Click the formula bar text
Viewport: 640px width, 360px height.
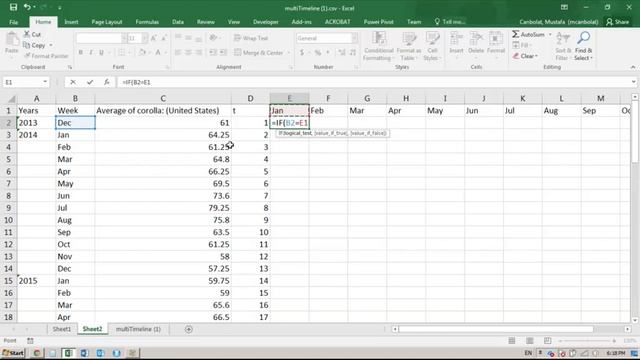136,82
